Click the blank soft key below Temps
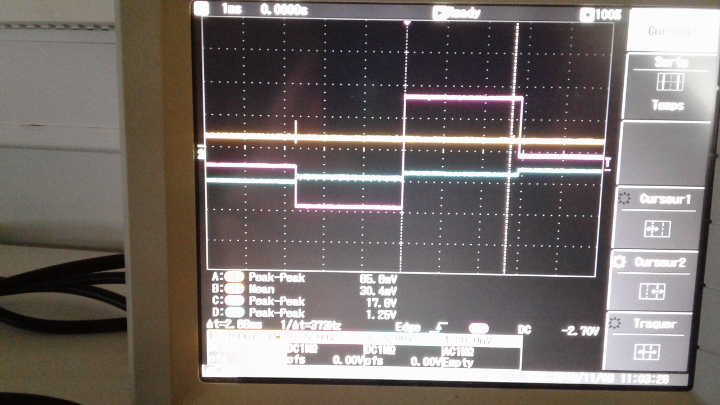Viewport: 720px width, 405px height. point(664,153)
